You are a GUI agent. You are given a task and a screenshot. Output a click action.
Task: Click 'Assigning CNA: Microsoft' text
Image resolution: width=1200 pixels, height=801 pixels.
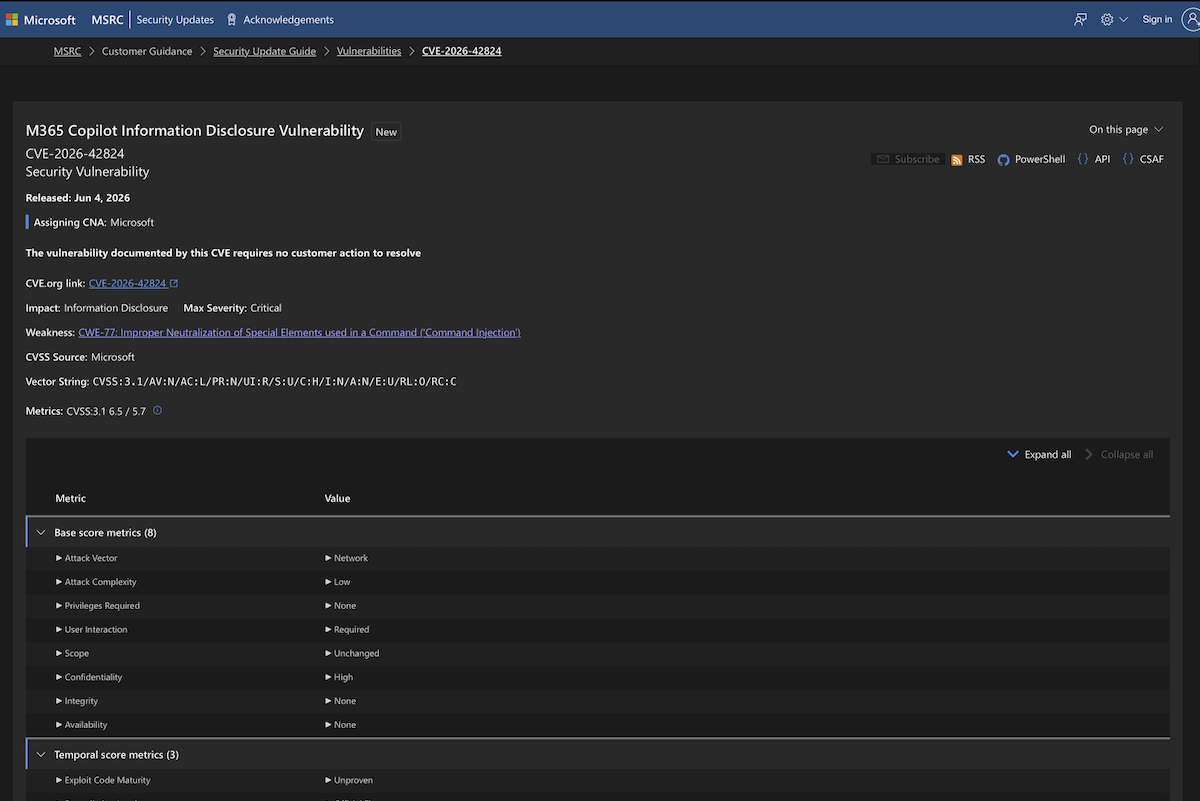(x=94, y=222)
